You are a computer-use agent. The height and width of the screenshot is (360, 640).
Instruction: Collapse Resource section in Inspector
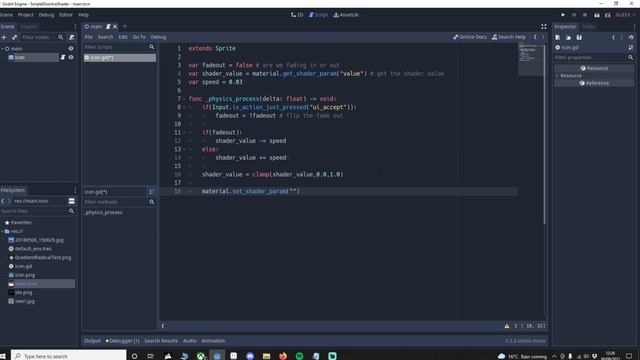557,76
